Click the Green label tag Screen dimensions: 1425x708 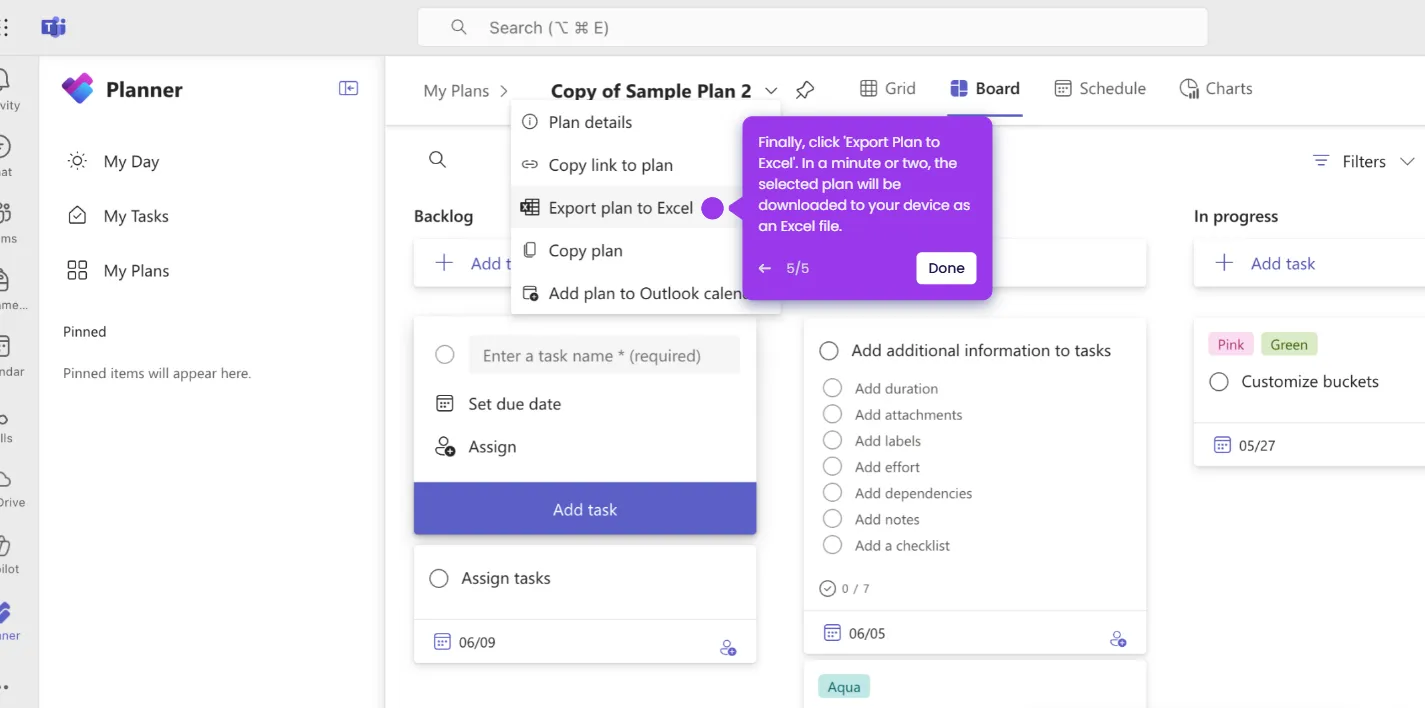coord(1289,344)
